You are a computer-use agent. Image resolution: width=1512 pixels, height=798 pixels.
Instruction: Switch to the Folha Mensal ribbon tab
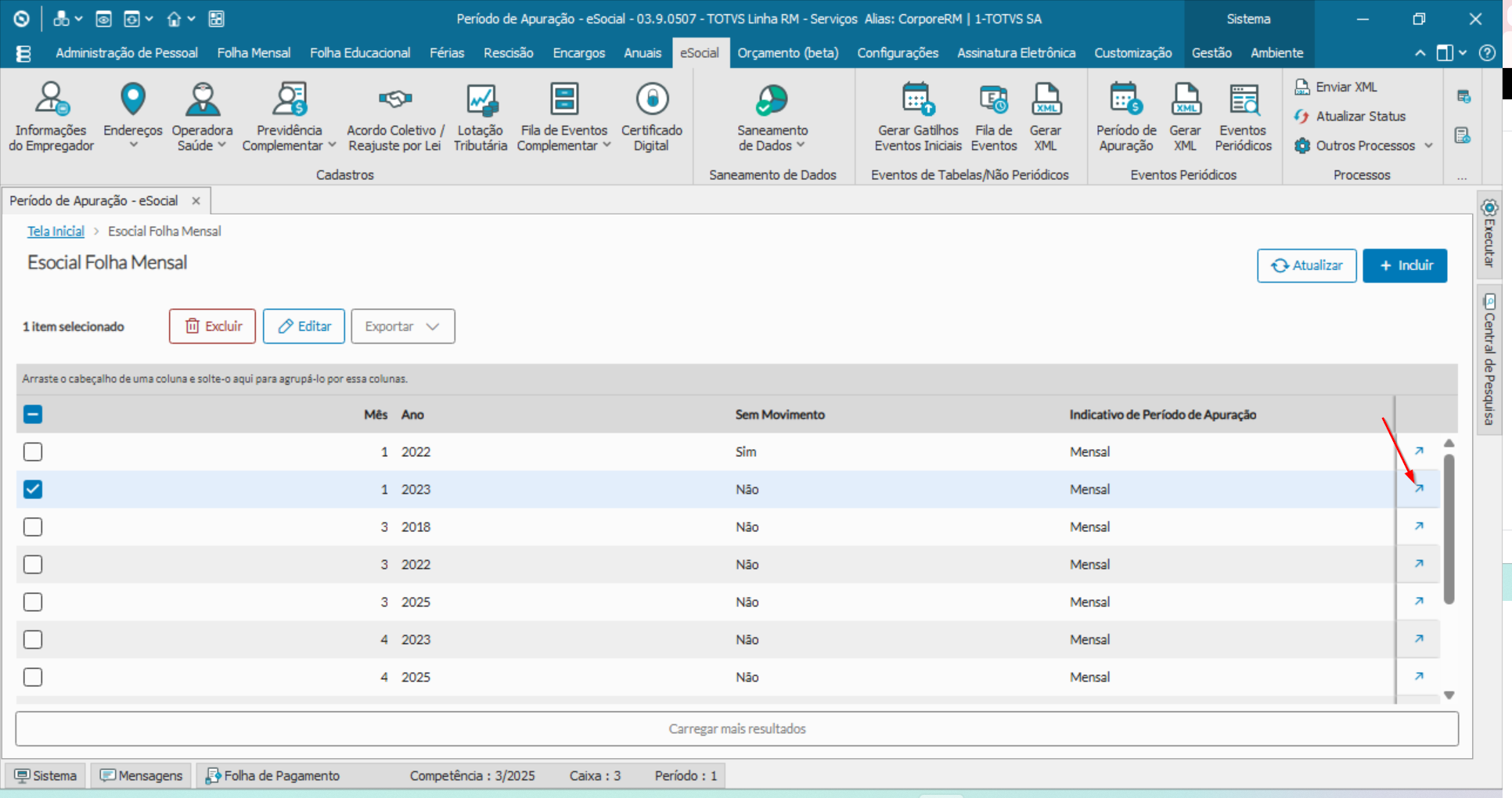253,52
